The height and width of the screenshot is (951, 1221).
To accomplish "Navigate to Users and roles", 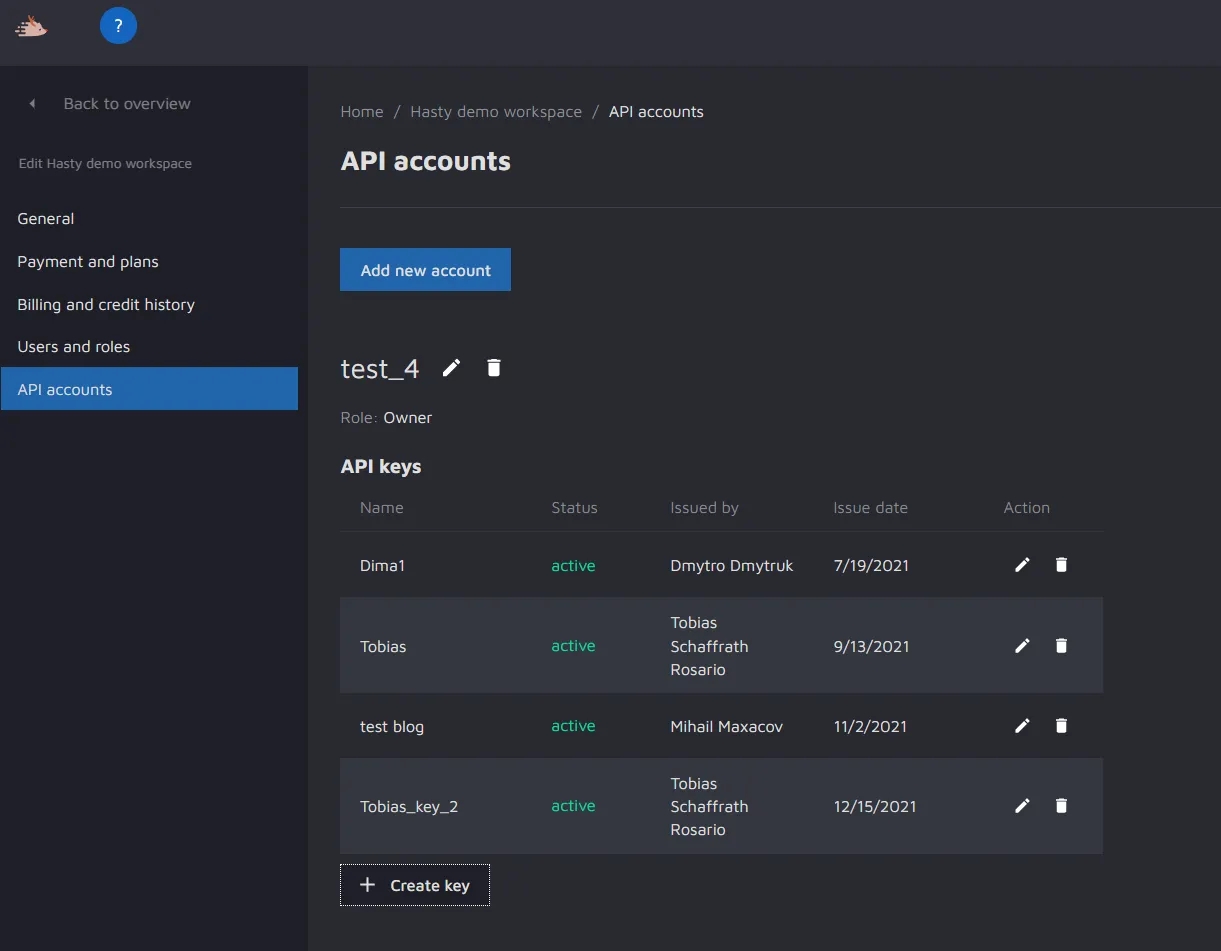I will (x=74, y=347).
